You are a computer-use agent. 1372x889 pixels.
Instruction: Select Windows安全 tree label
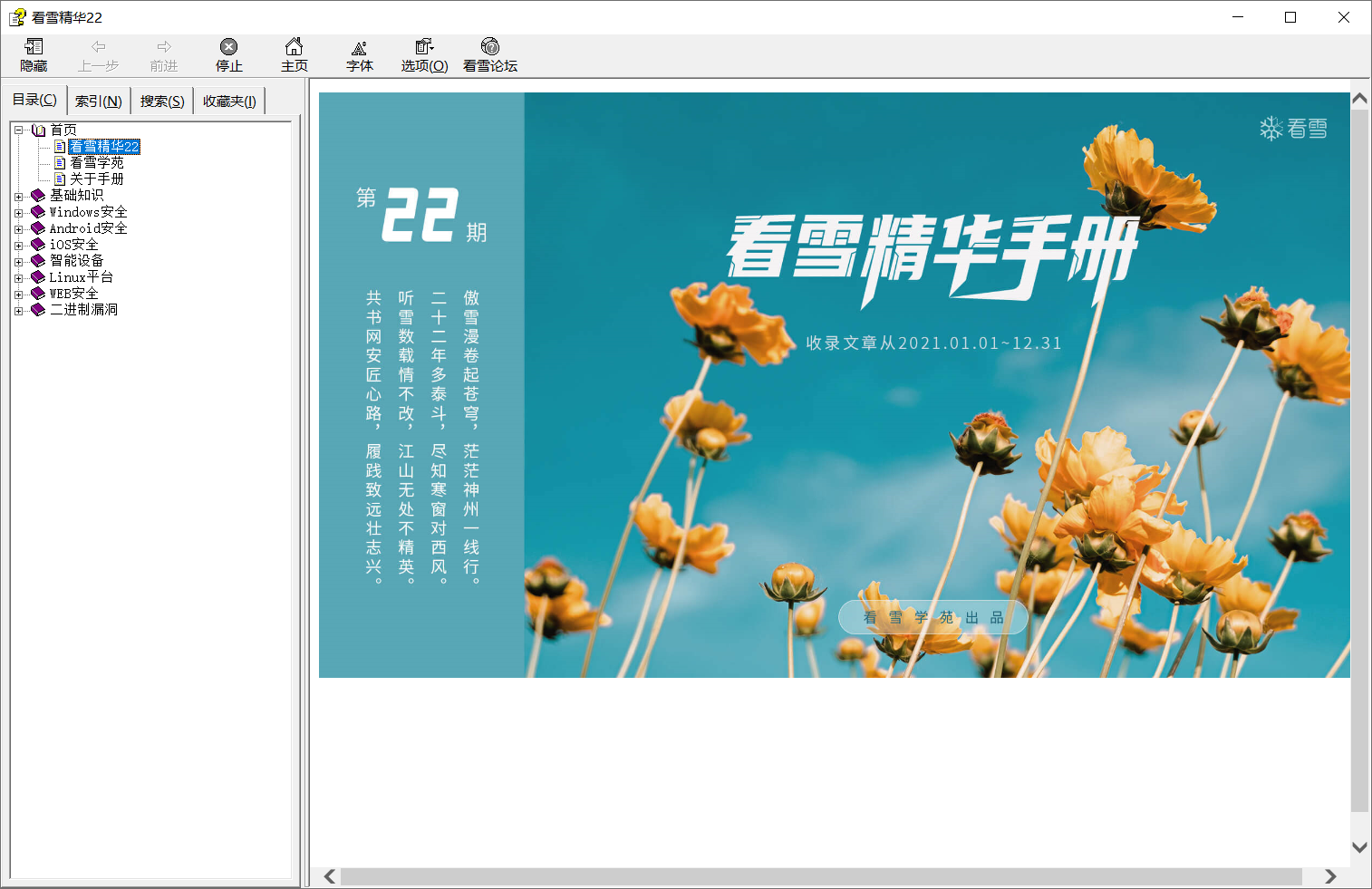(88, 212)
